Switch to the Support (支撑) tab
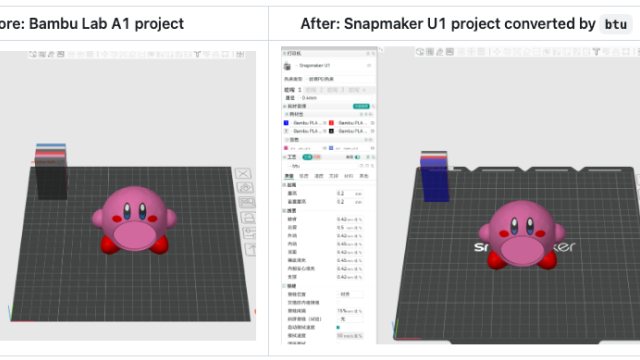 tap(334, 176)
